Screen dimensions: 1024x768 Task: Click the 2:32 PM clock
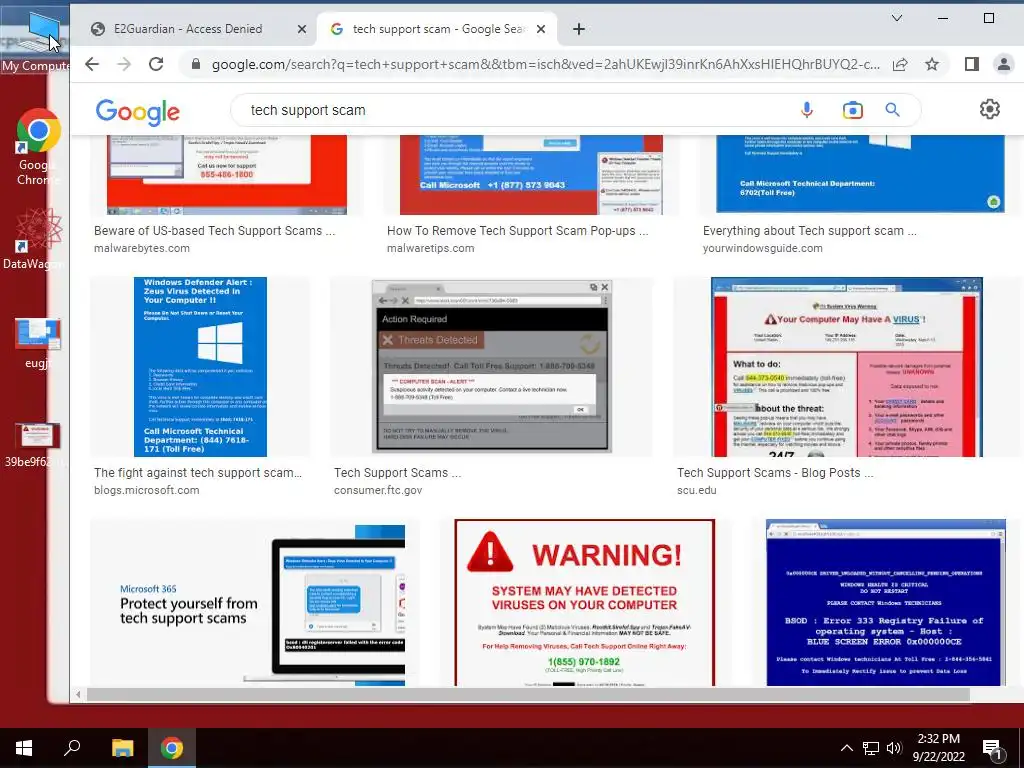coord(938,739)
